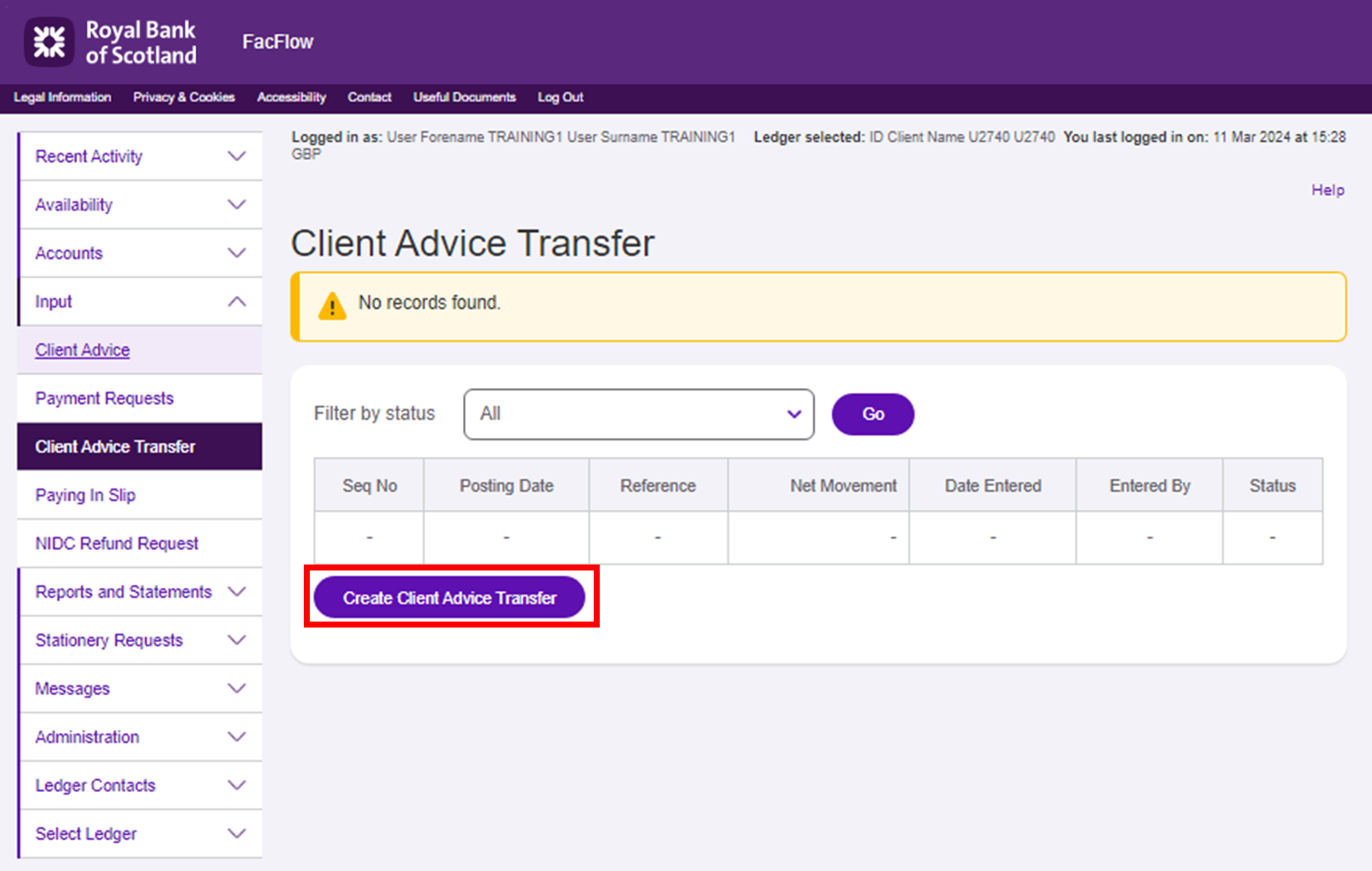Click Log Out in top navigation
This screenshot has height=871, width=1372.
[x=560, y=98]
